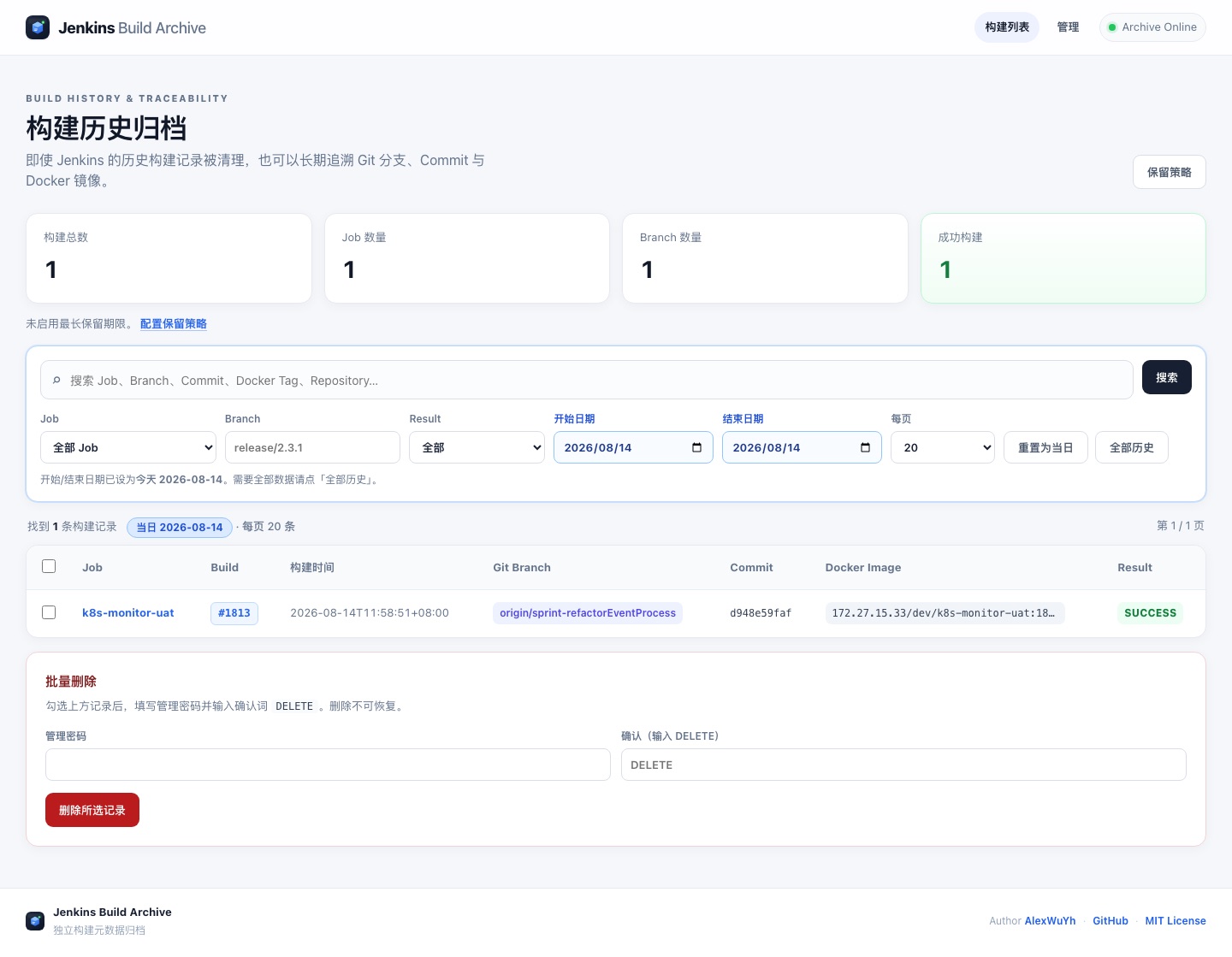Click the origin/sprint-refactorEventProcess branch tag
Viewport: 1232px width, 957px height.
click(588, 613)
